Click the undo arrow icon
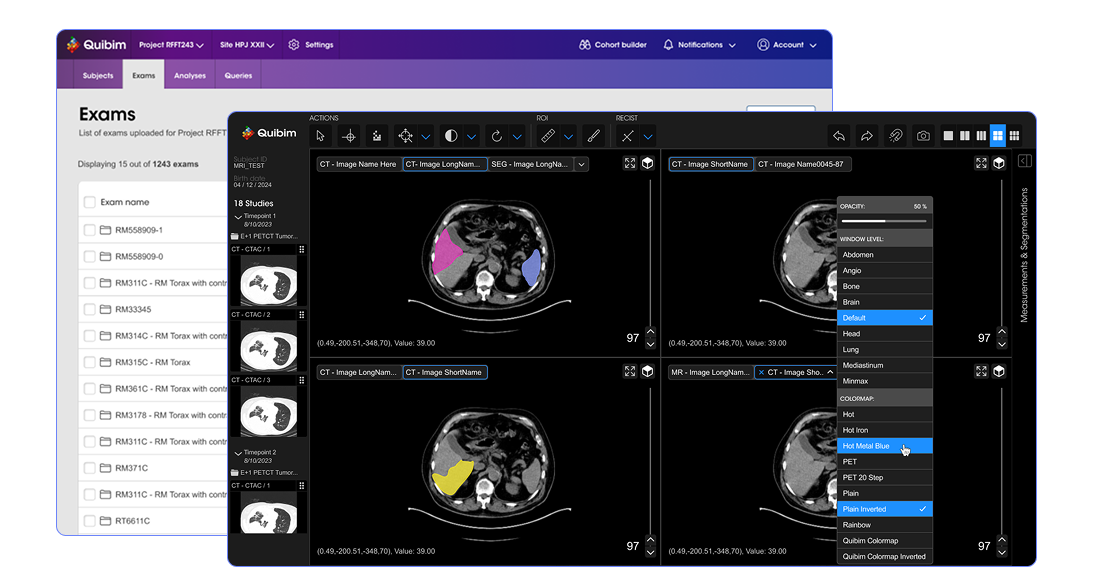This screenshot has width=1093, height=582. pos(840,136)
